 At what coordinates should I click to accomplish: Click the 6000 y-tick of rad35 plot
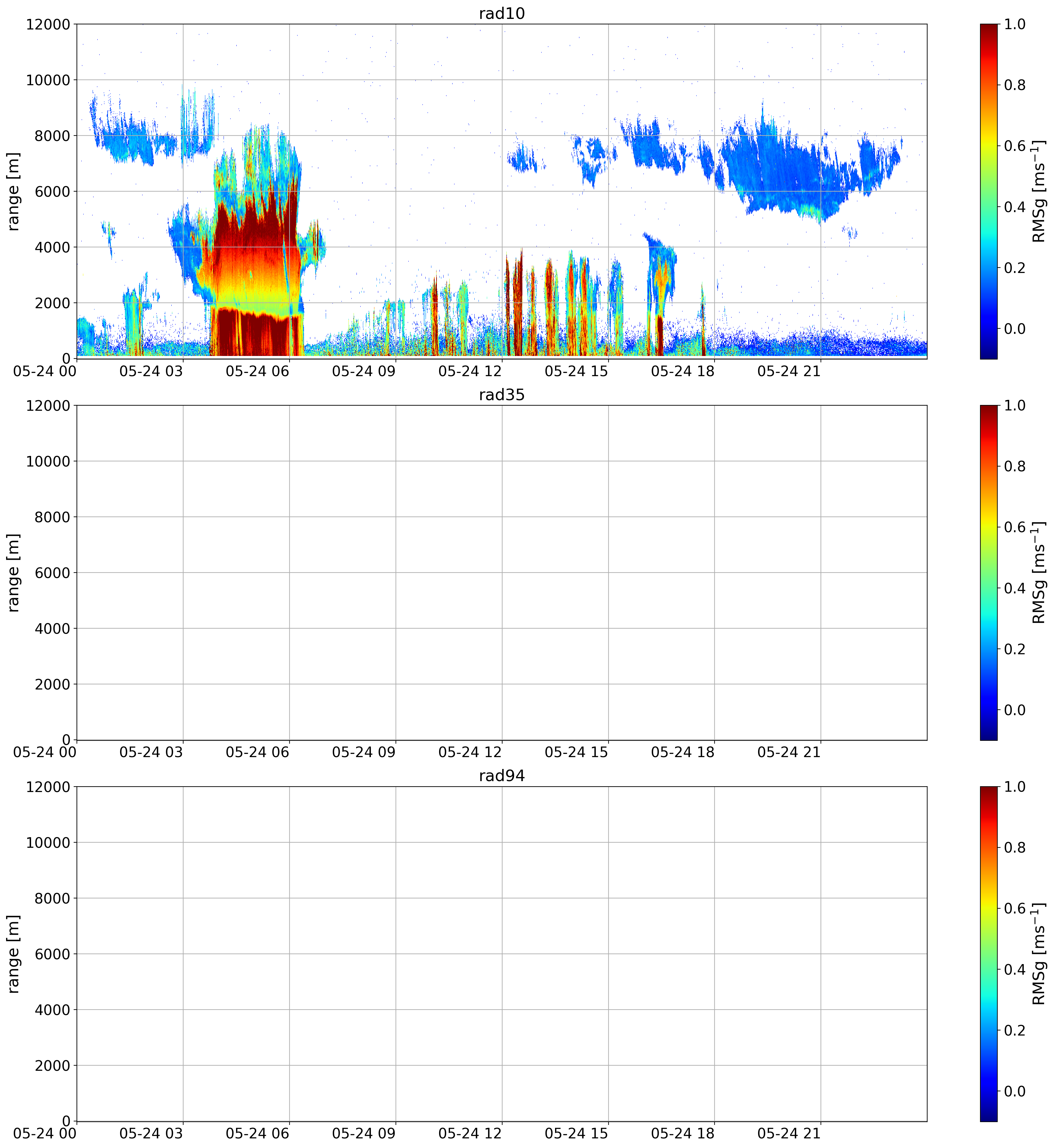pyautogui.click(x=53, y=573)
